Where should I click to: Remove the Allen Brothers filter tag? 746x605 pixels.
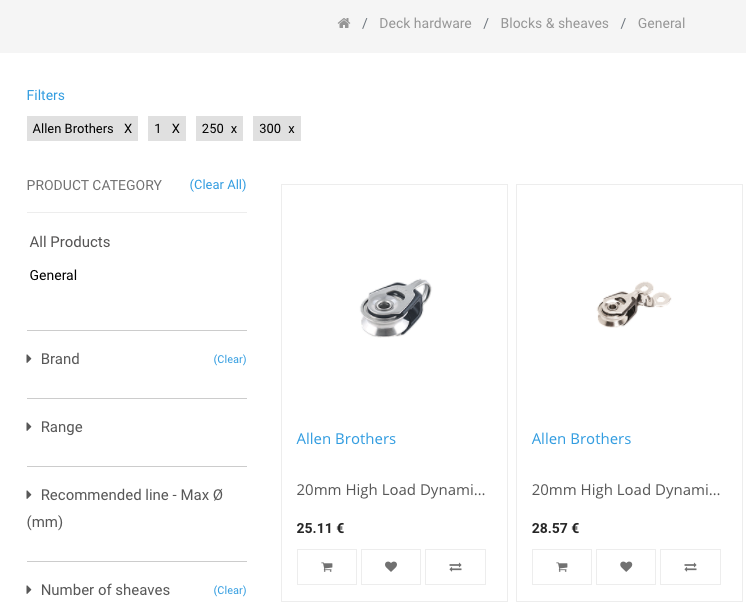pos(128,129)
